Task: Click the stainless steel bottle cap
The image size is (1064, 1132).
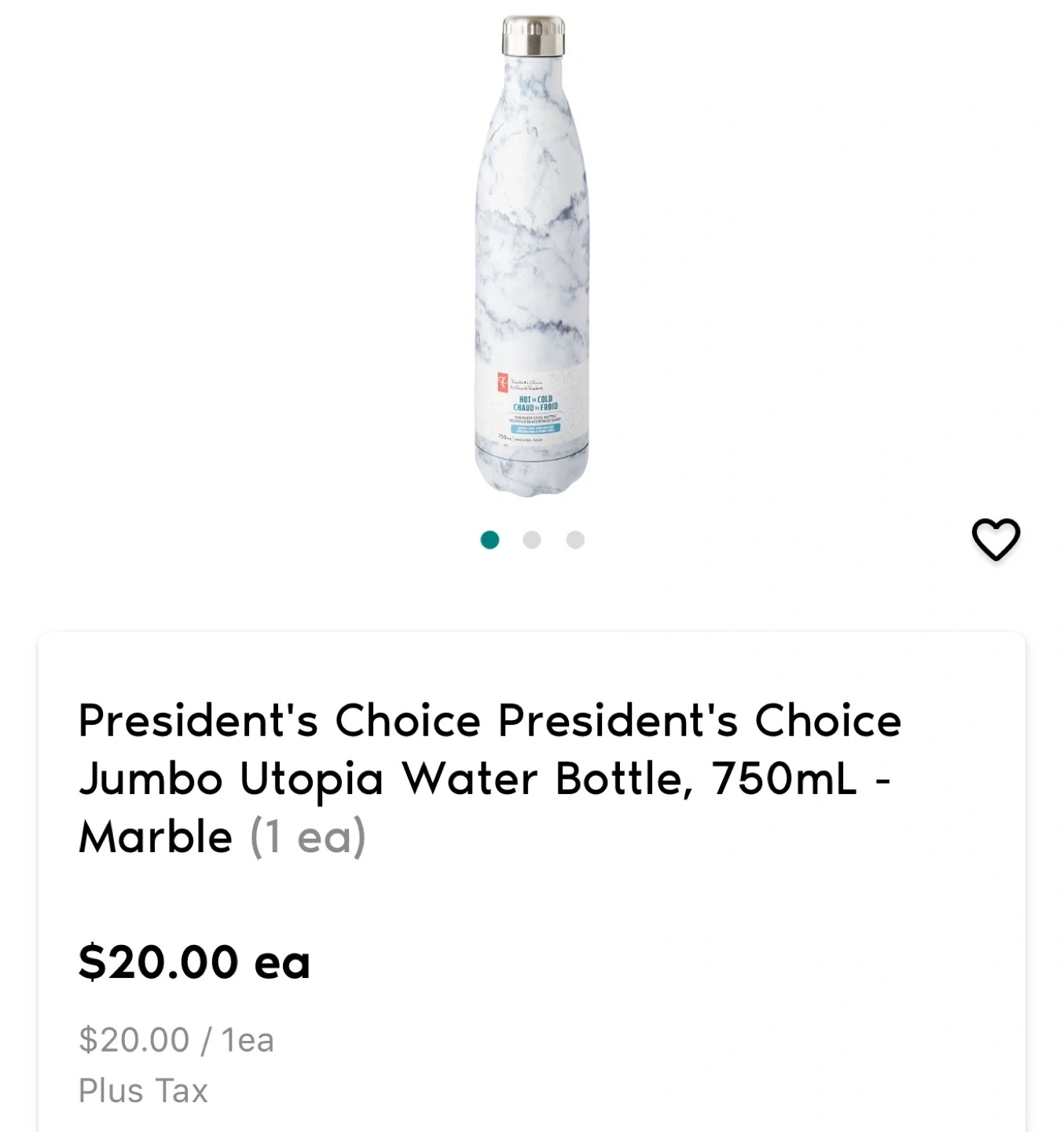Action: pyautogui.click(x=534, y=36)
